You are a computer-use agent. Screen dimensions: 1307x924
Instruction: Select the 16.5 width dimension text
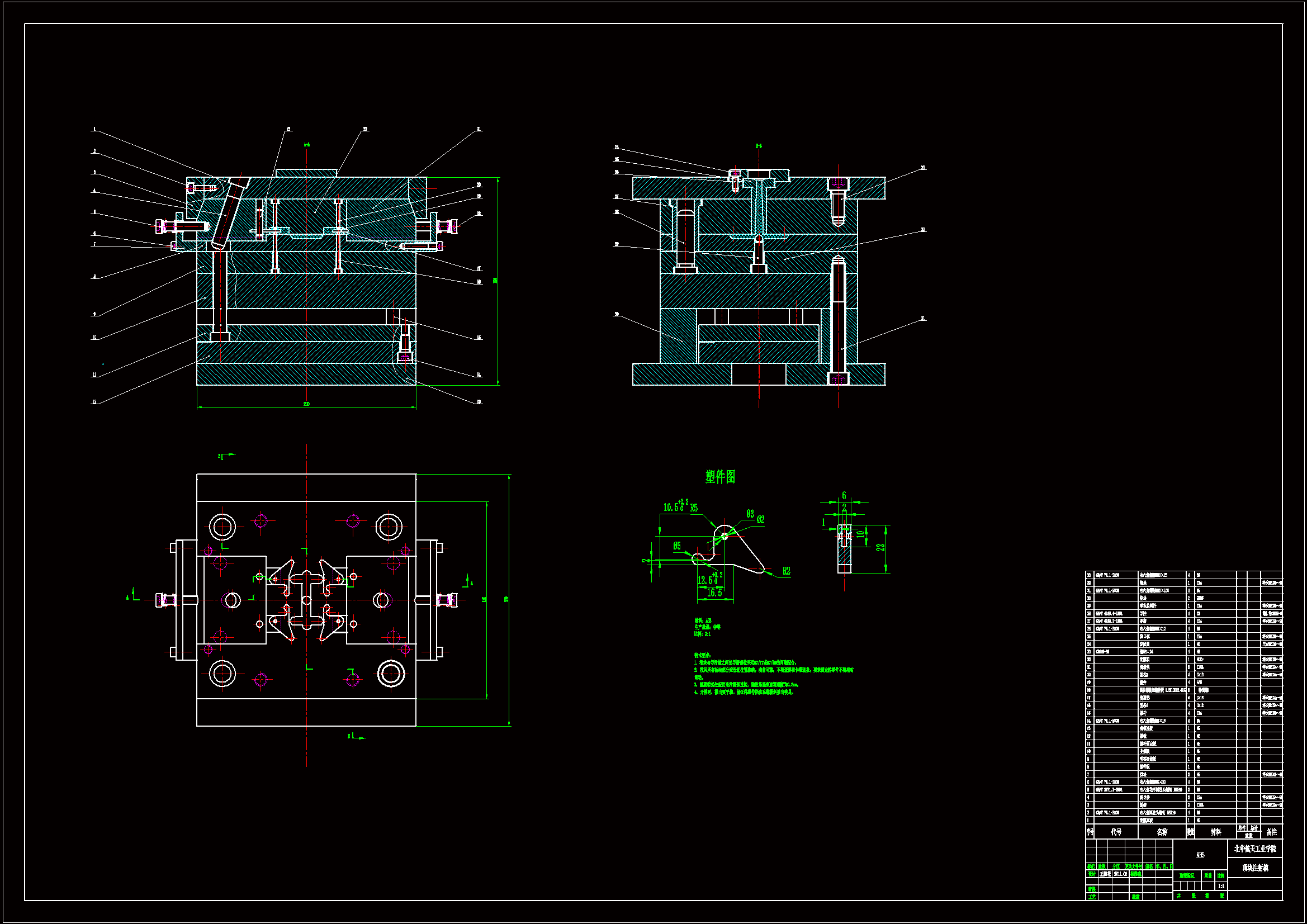click(714, 593)
